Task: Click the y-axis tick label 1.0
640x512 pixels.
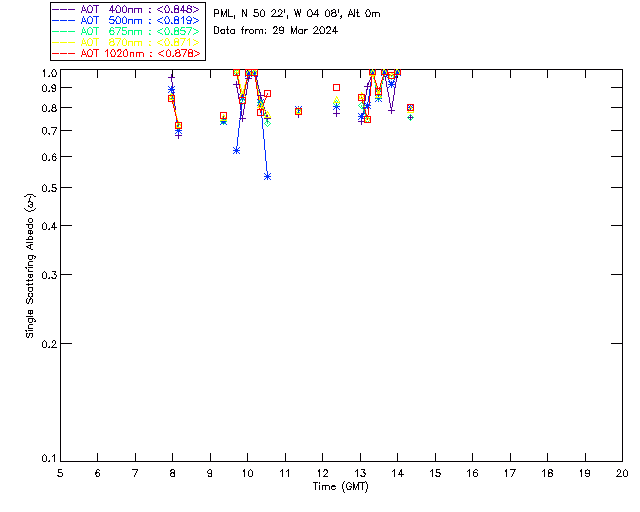Action: [49, 73]
